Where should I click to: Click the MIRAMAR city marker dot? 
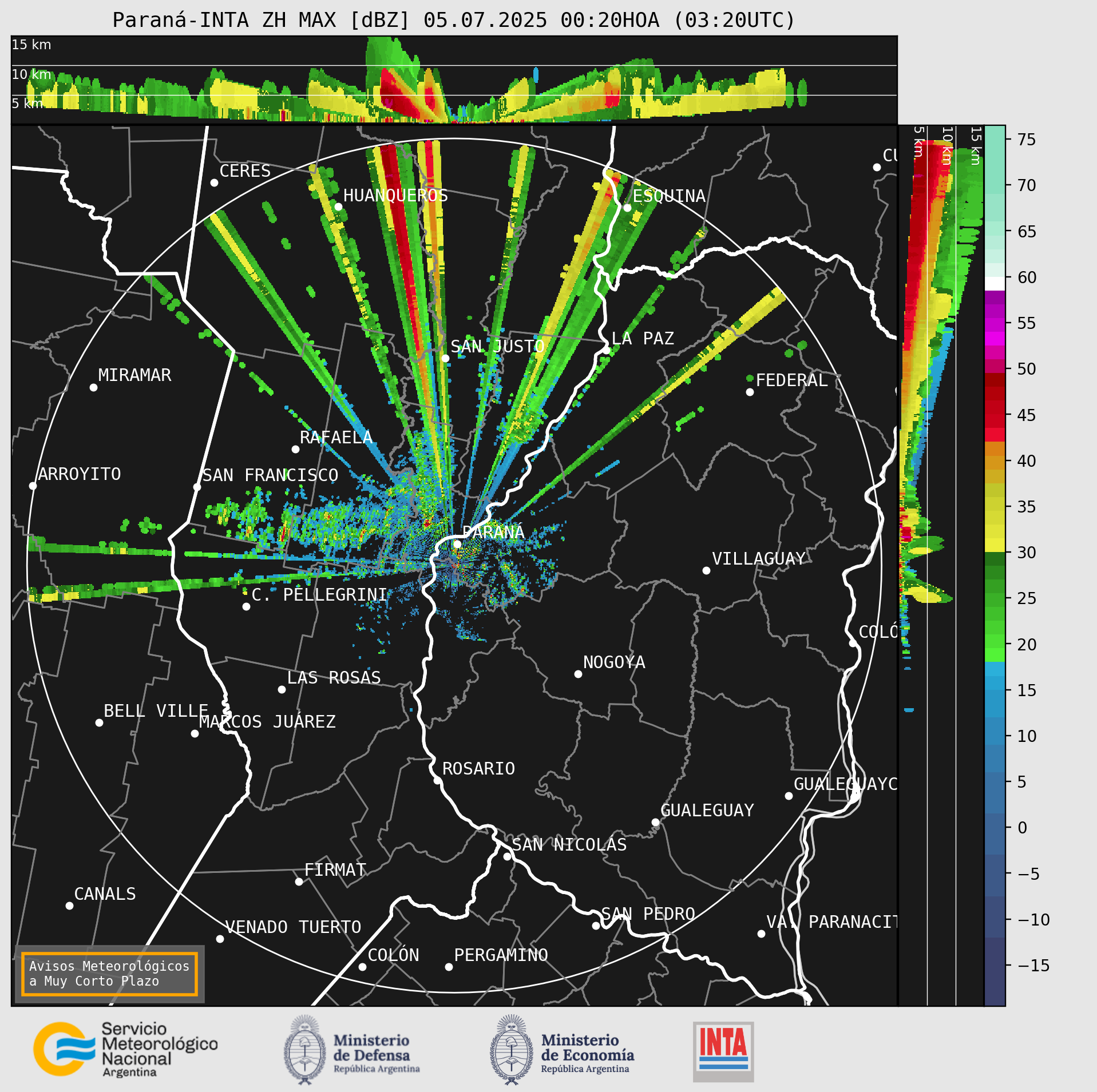[x=93, y=387]
